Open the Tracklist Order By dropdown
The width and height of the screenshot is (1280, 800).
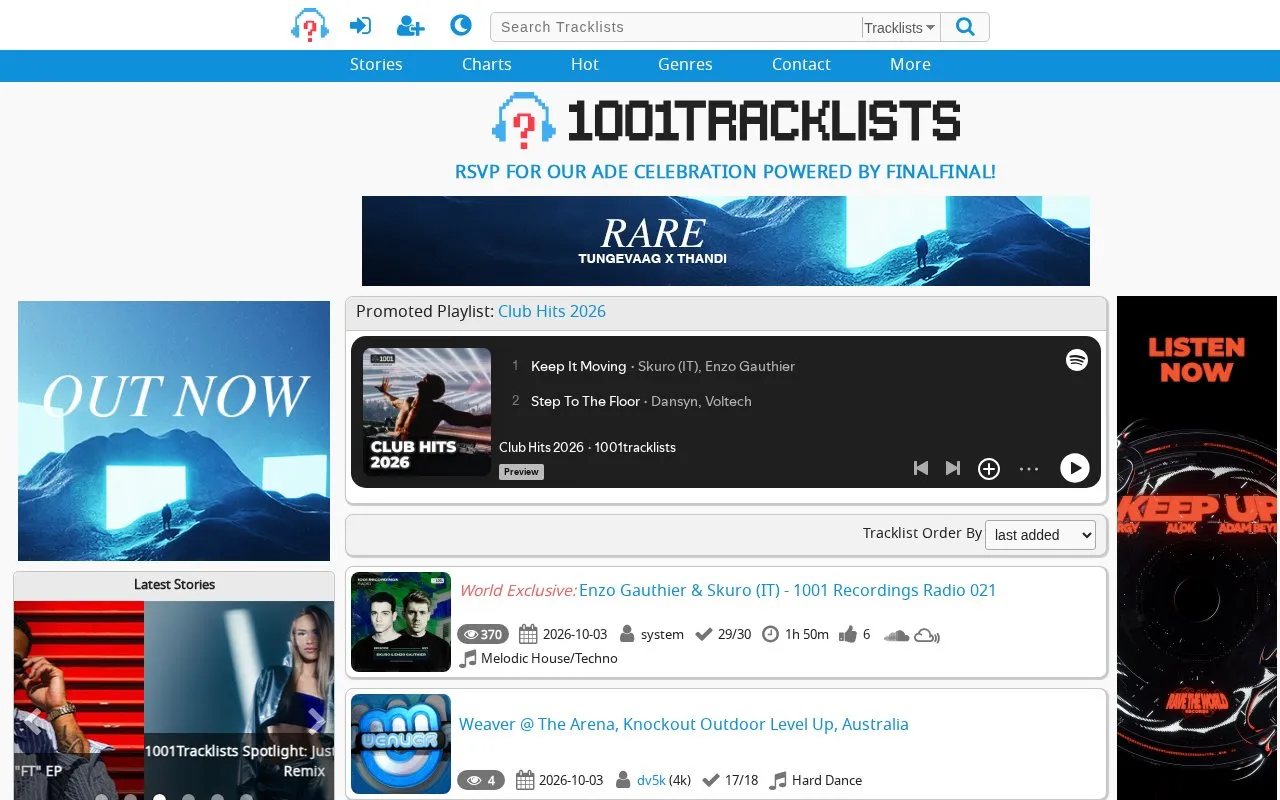[1040, 535]
